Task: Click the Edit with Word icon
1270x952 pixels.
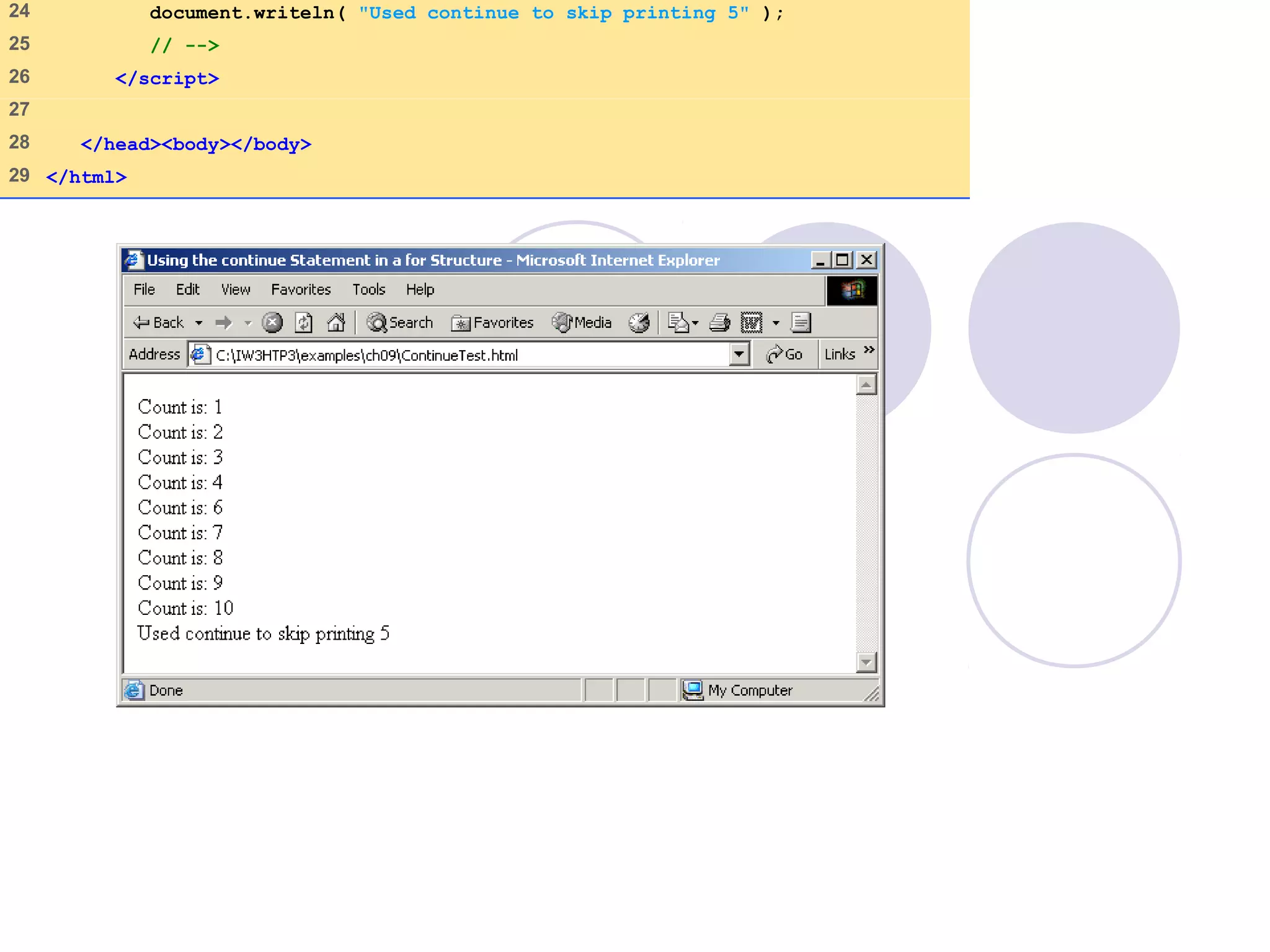Action: [x=752, y=322]
